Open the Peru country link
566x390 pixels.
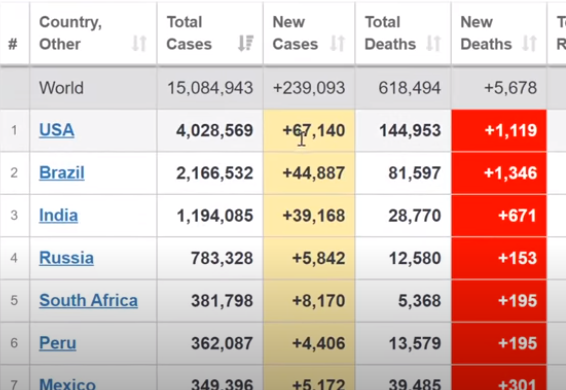pyautogui.click(x=58, y=343)
